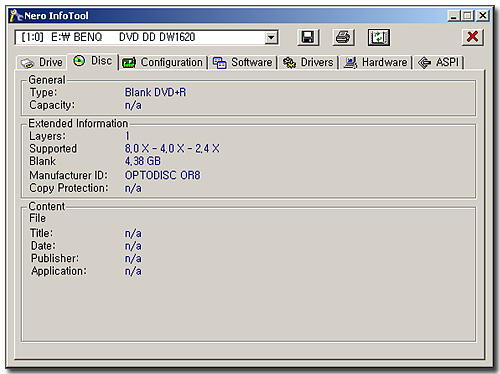Click the Print icon in toolbar

[343, 37]
